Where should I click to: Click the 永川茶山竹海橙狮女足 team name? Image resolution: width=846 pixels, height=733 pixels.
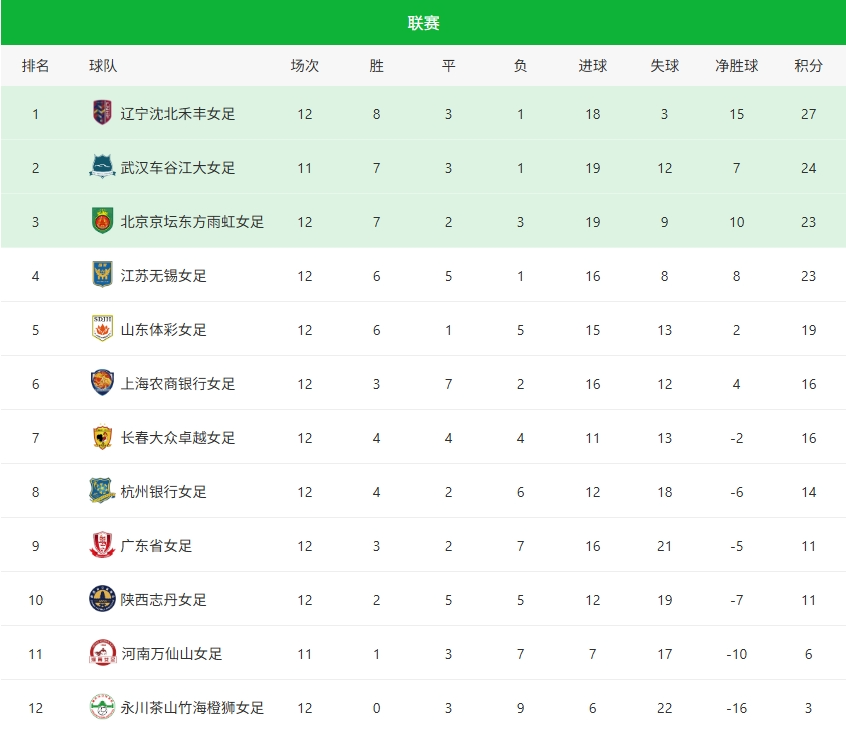click(x=192, y=708)
